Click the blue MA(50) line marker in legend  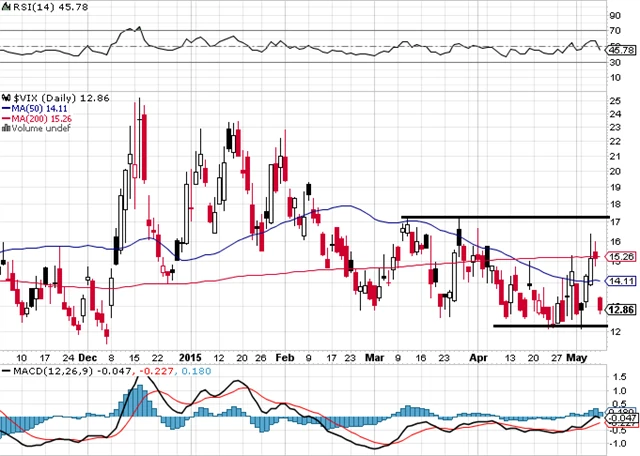point(5,106)
